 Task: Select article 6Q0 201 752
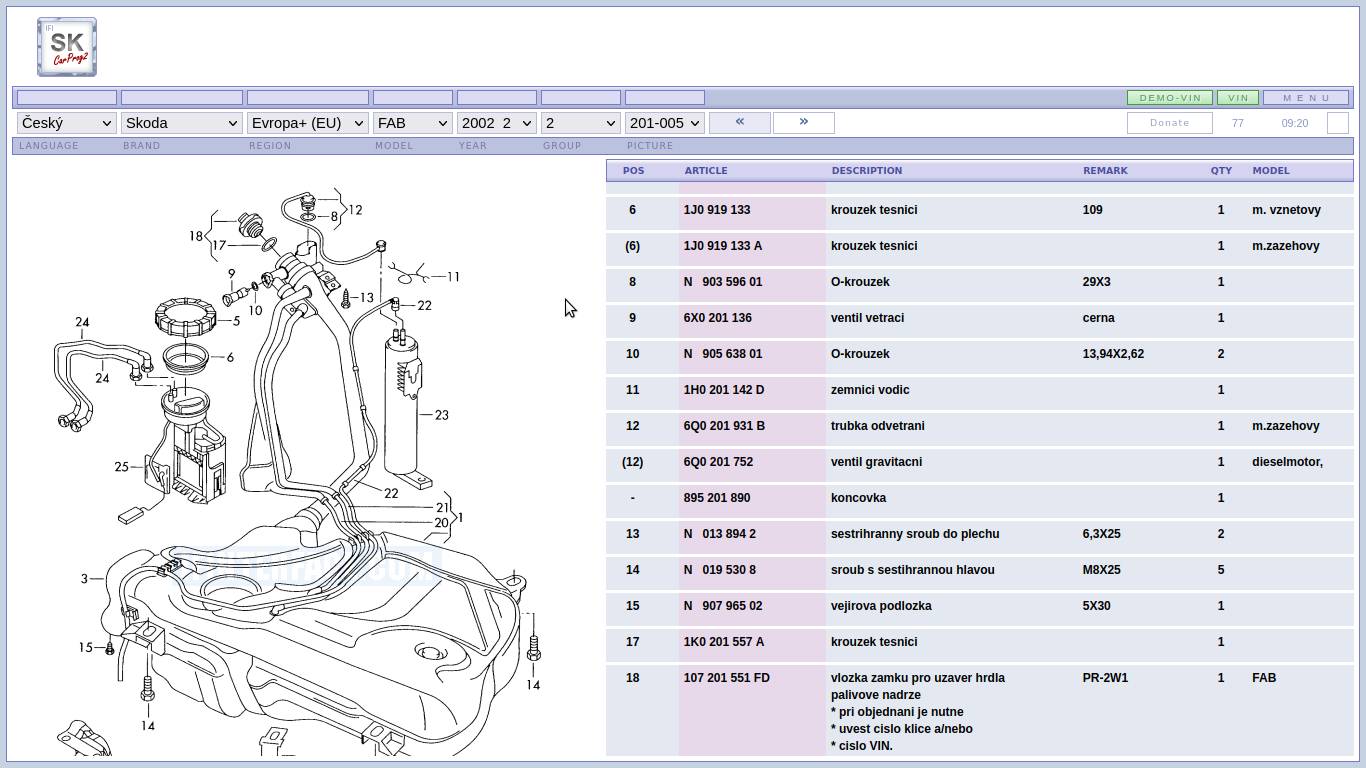tap(718, 462)
